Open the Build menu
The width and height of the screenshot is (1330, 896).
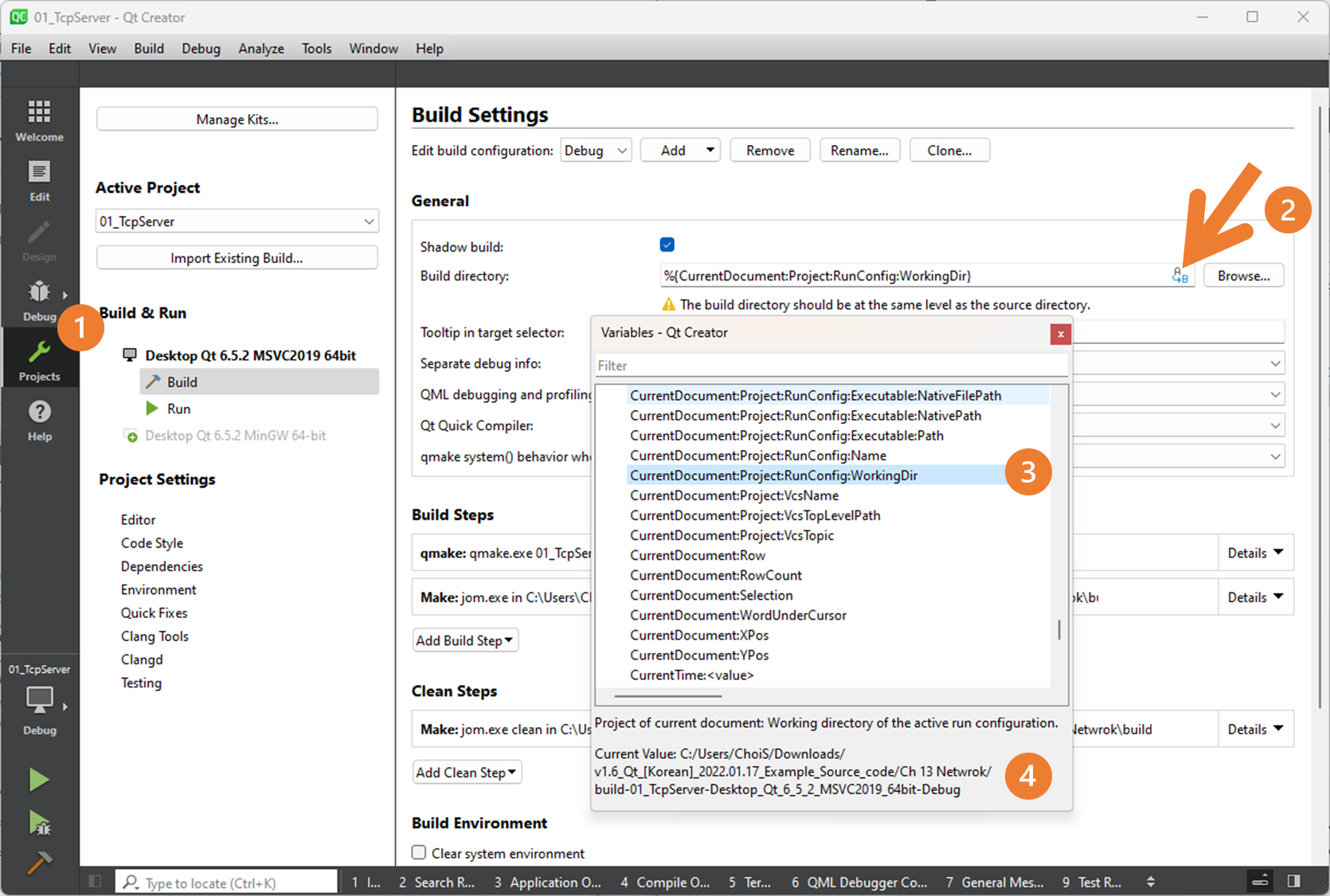149,49
